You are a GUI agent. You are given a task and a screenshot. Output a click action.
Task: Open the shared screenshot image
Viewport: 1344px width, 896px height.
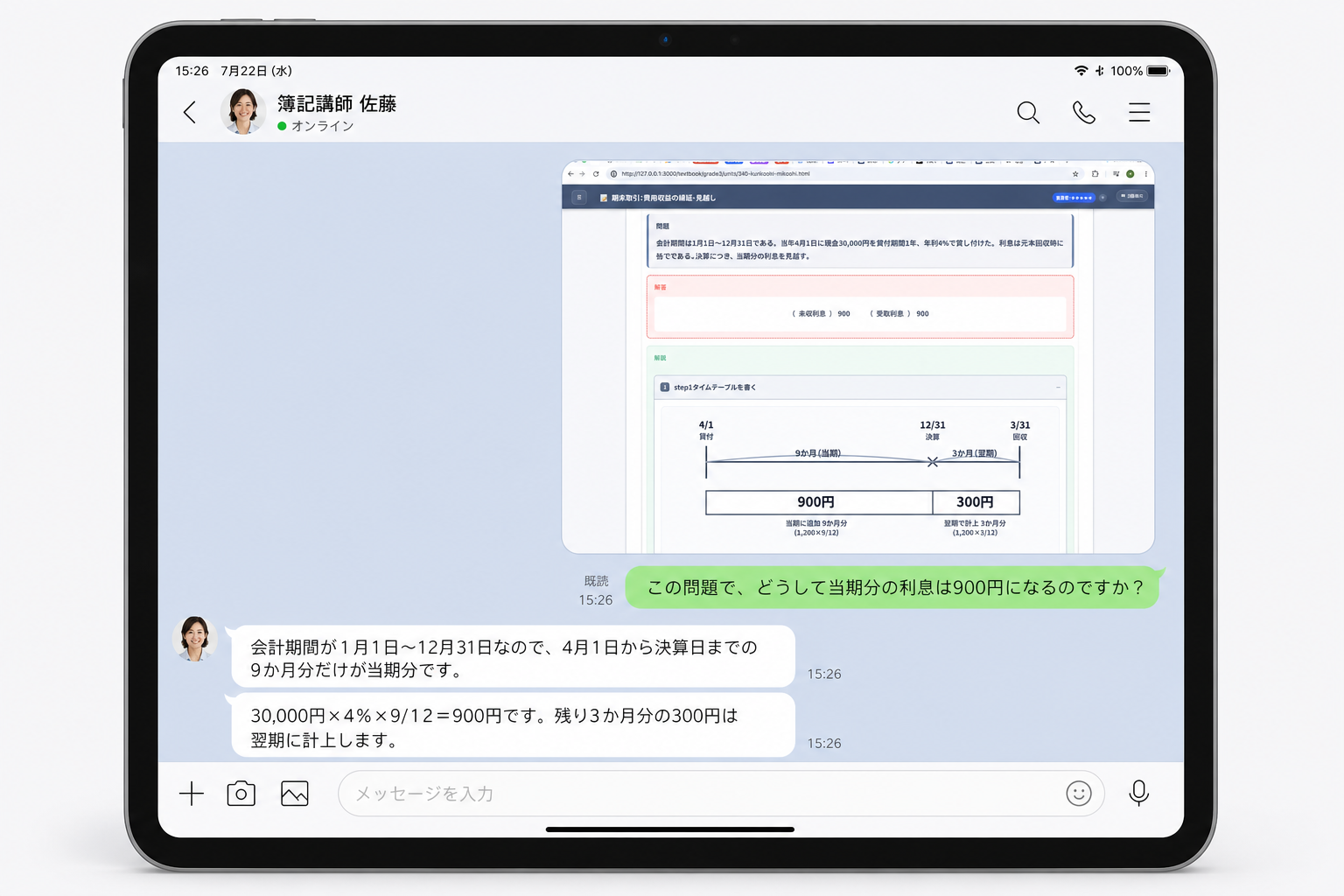click(x=858, y=357)
